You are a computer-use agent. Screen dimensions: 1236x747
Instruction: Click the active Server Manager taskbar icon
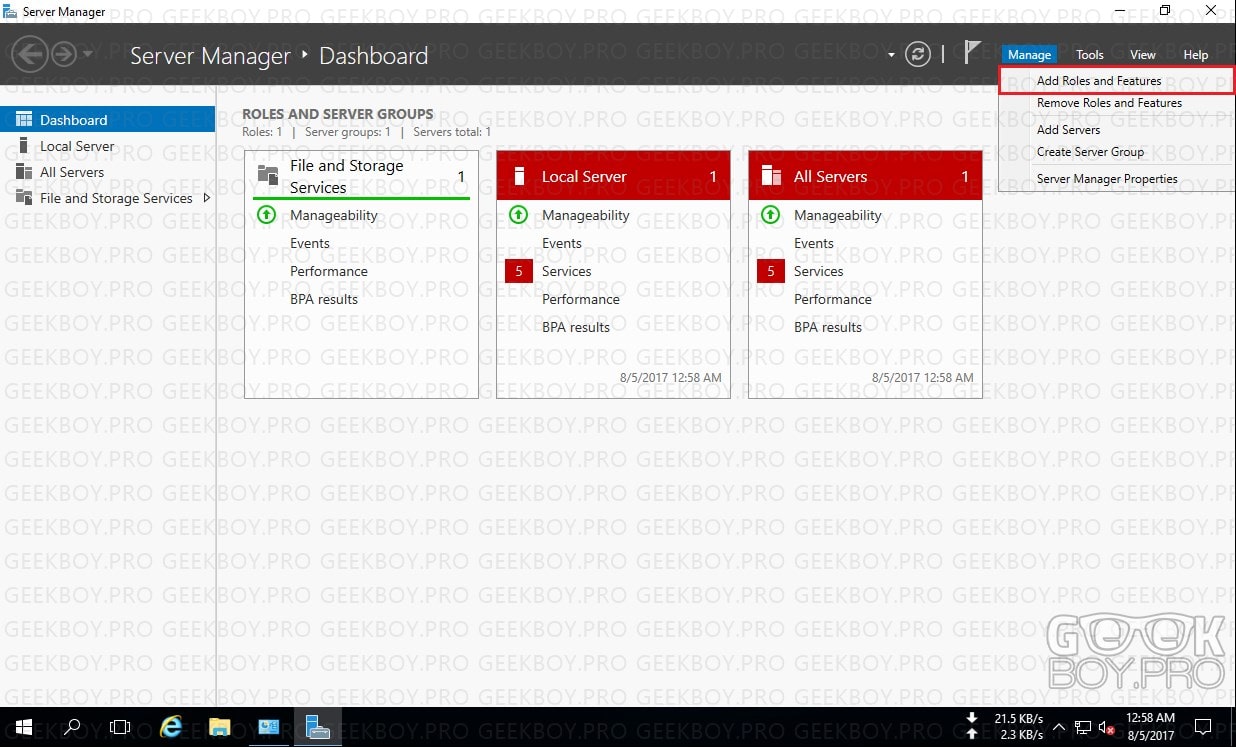pos(318,727)
